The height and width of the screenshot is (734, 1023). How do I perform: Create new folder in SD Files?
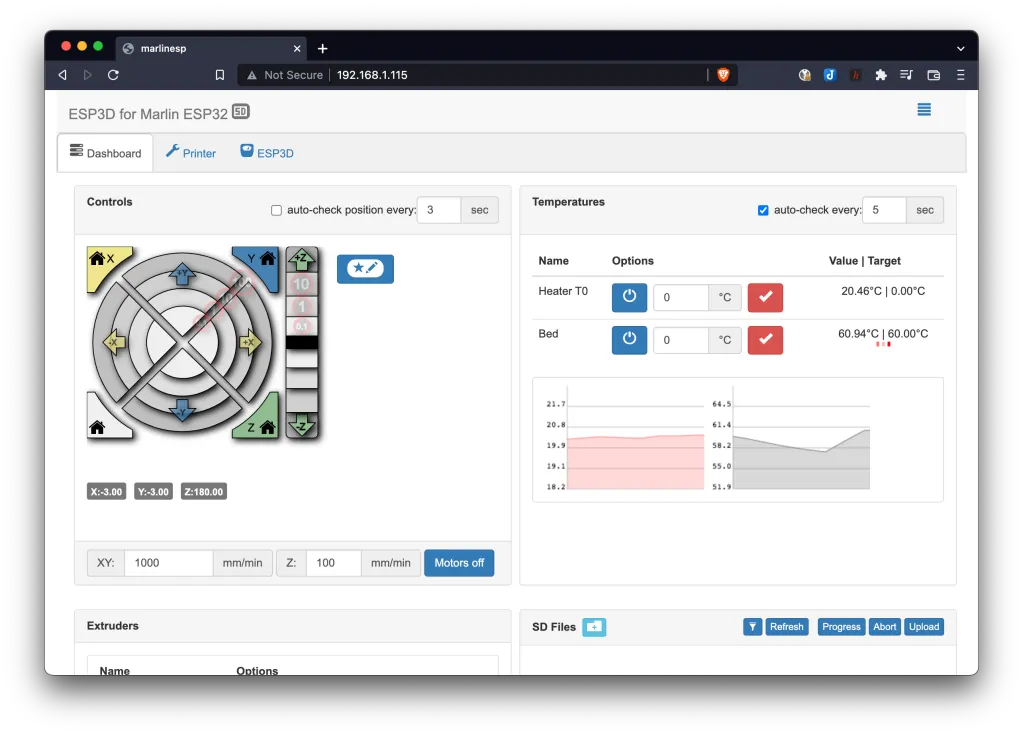click(594, 627)
